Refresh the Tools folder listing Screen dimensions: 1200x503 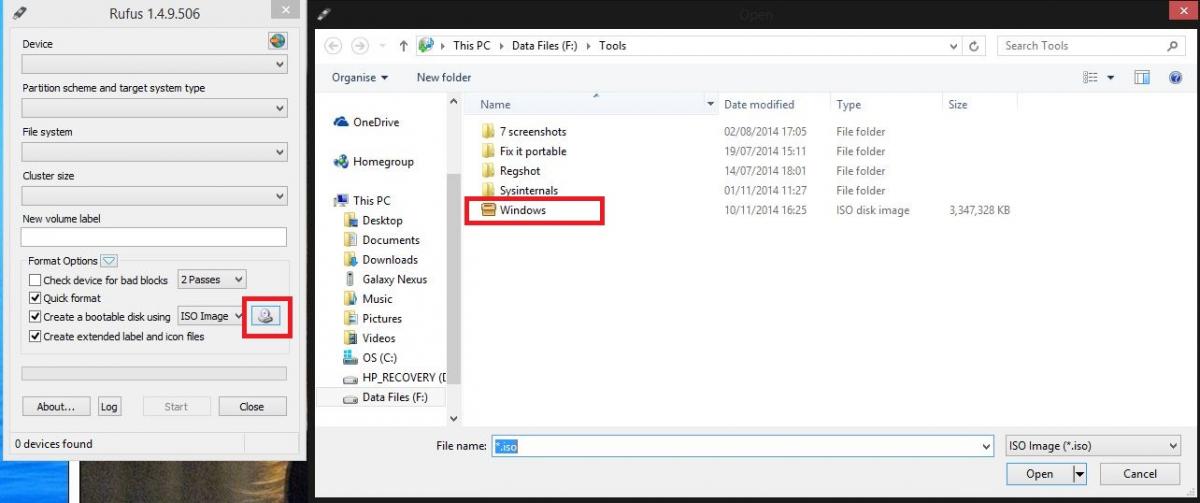(975, 46)
